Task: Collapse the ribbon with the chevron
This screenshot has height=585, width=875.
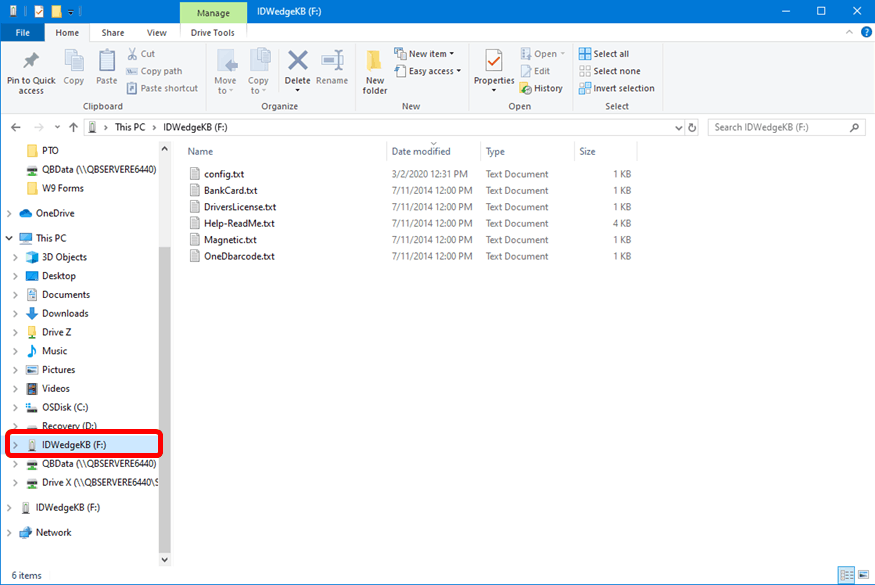Action: click(849, 32)
